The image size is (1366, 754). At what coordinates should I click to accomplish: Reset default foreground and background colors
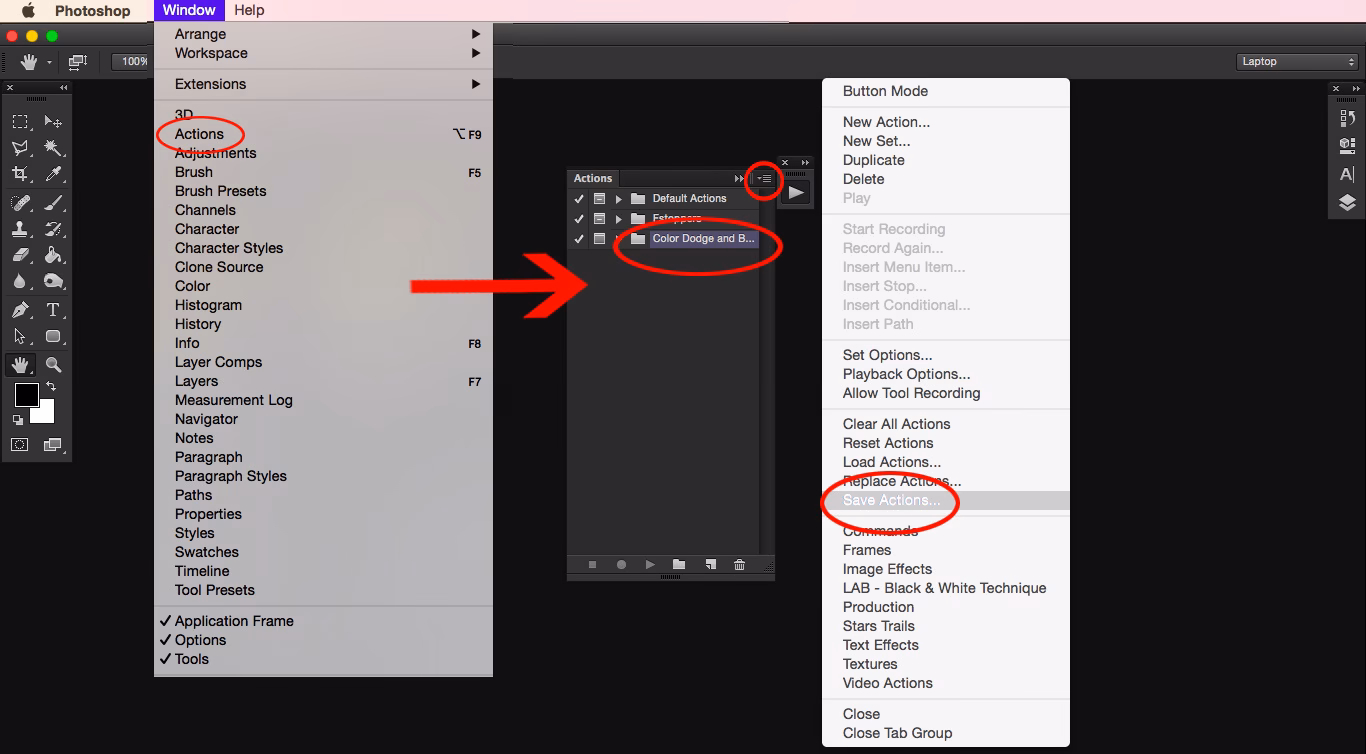[18, 420]
